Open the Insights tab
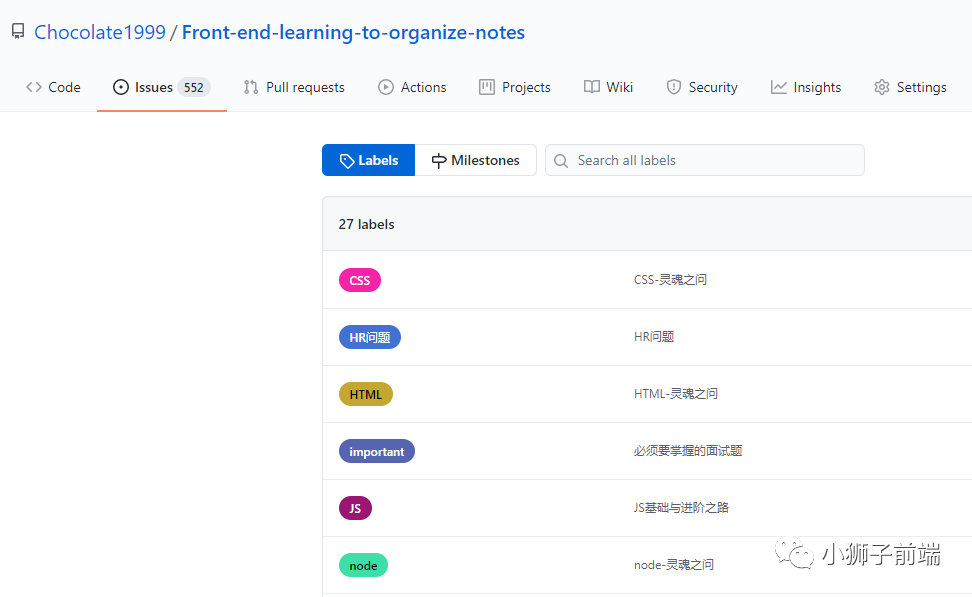Image resolution: width=972 pixels, height=597 pixels. pos(806,87)
